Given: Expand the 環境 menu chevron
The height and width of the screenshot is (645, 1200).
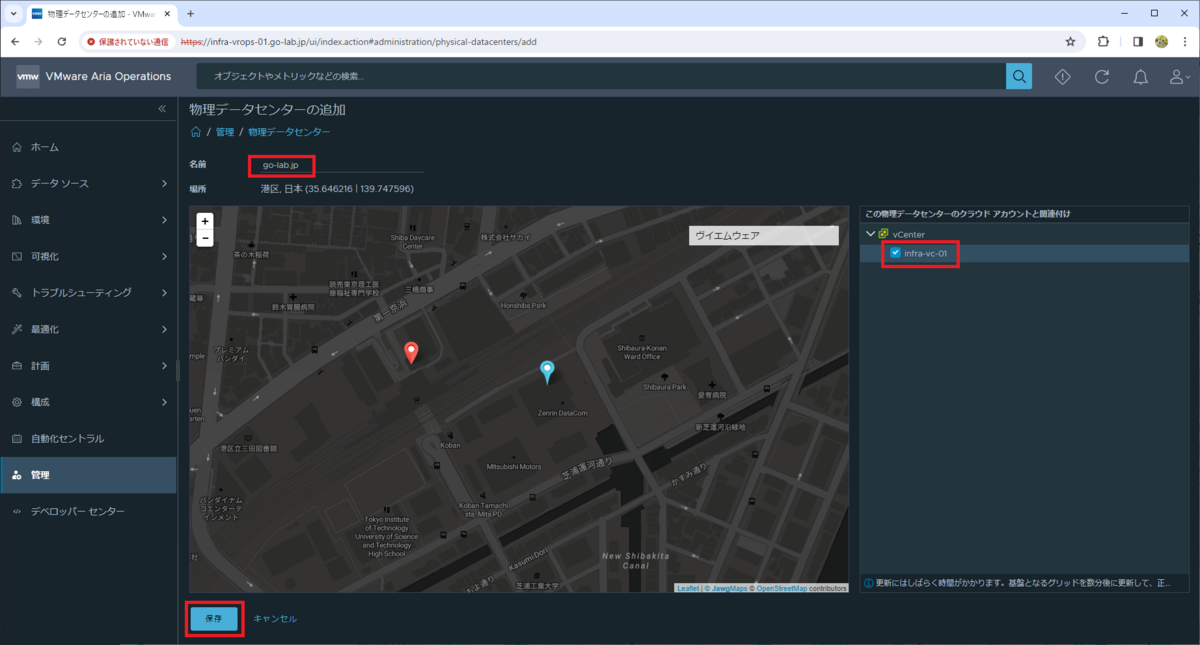Looking at the screenshot, I should pyautogui.click(x=164, y=220).
